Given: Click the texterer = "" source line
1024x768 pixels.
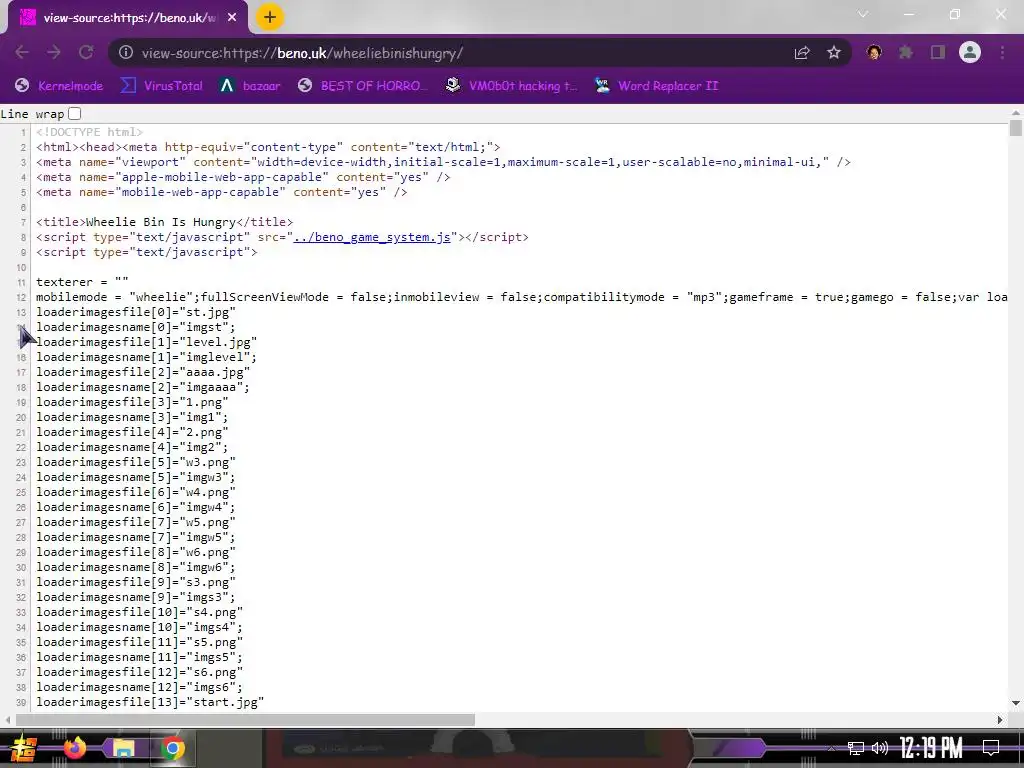Looking at the screenshot, I should [x=82, y=282].
